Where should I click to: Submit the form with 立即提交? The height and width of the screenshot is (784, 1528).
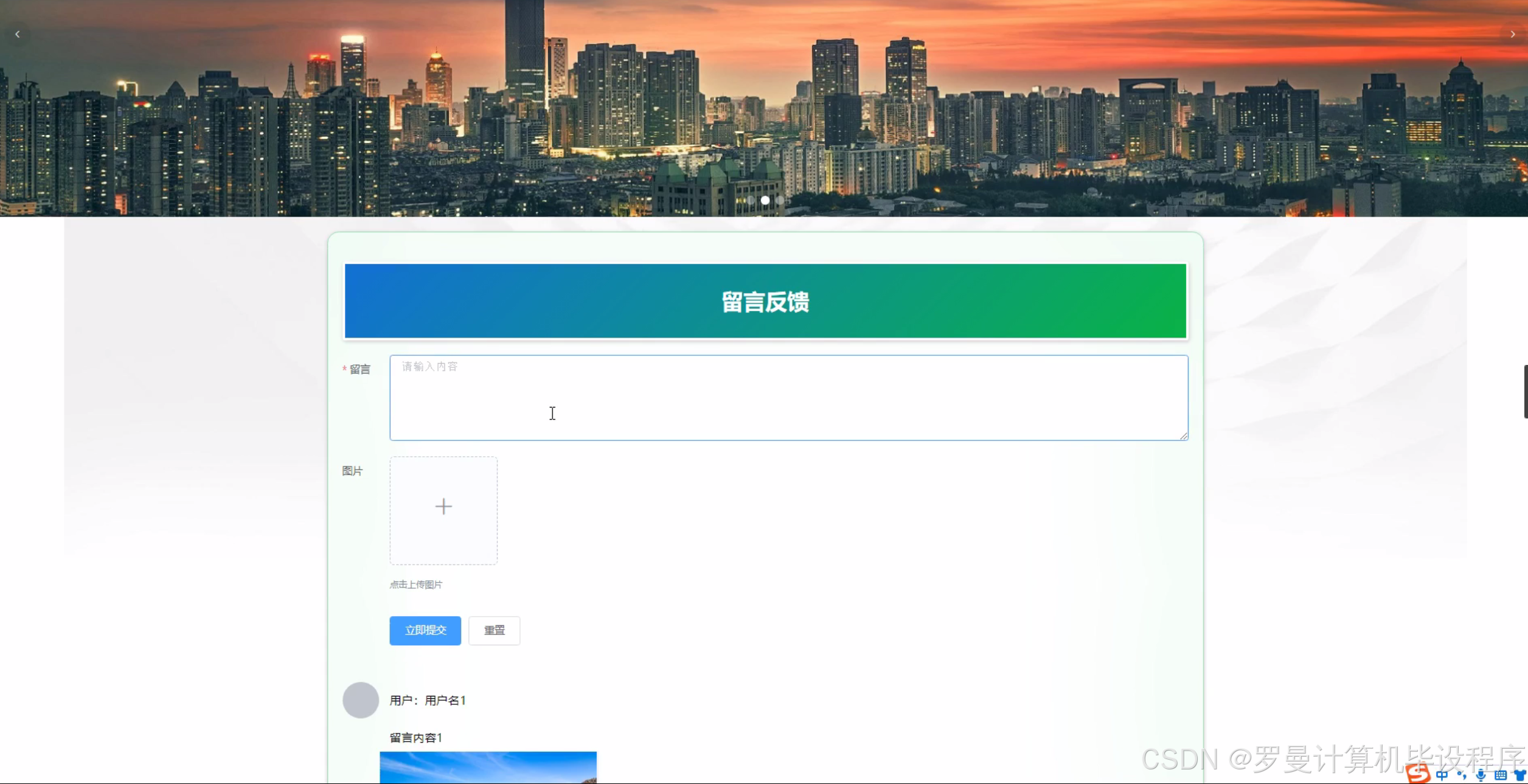[x=425, y=630]
